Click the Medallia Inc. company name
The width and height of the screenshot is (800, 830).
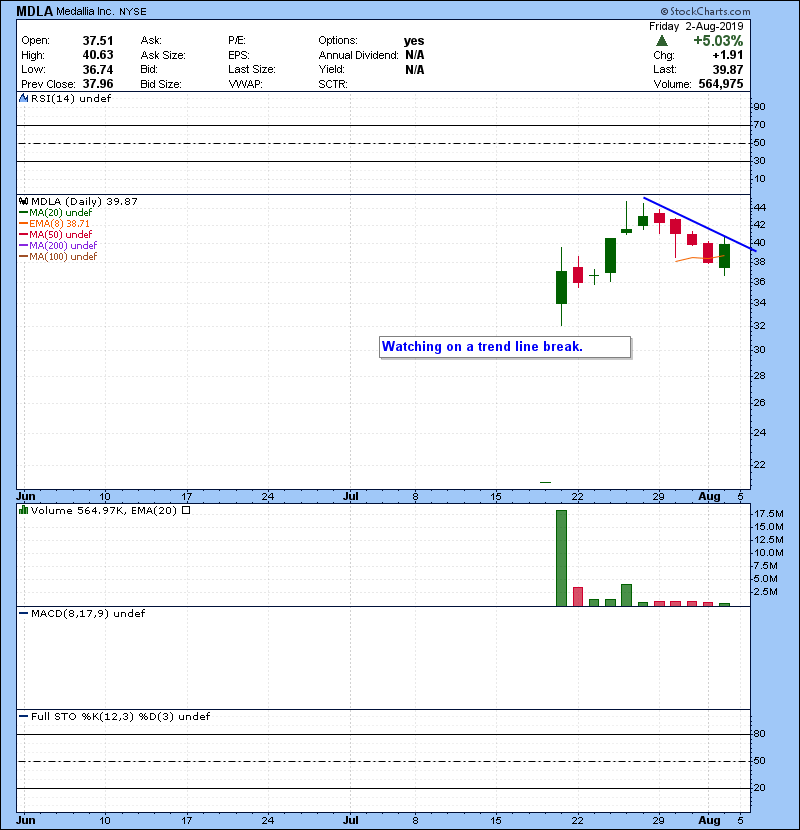(x=85, y=12)
